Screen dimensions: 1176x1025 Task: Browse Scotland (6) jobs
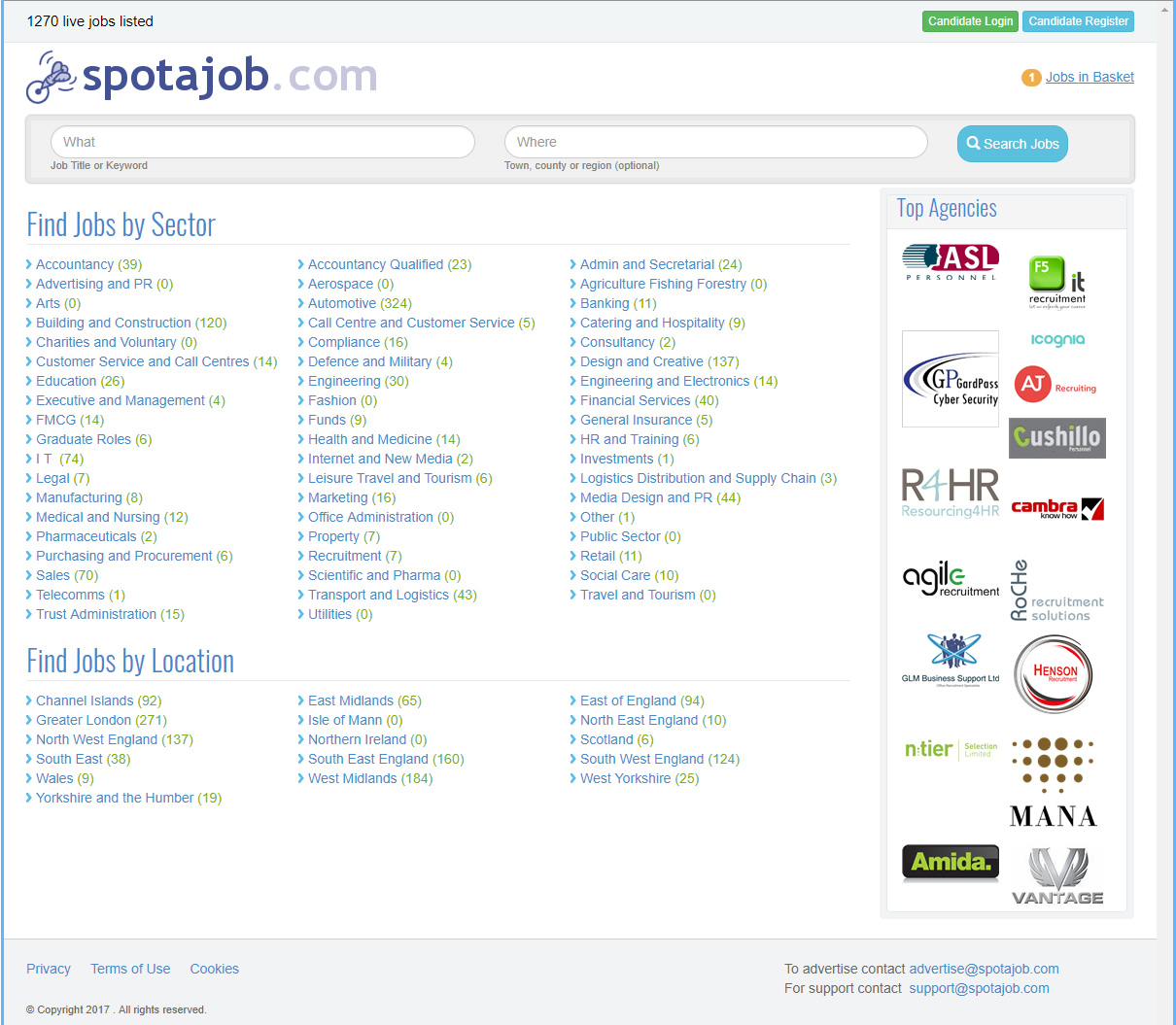tap(616, 739)
